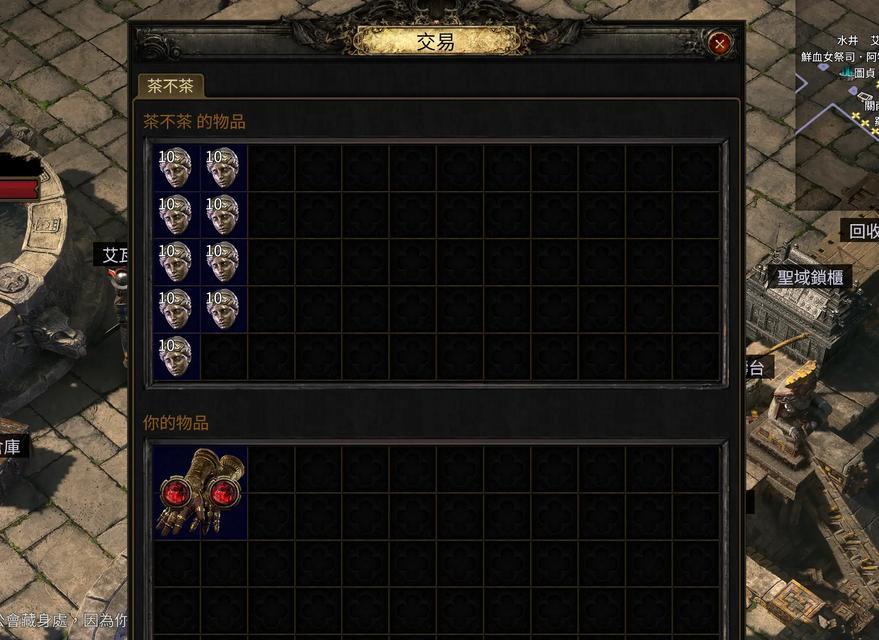Click the 交易 title banner

pos(436,41)
